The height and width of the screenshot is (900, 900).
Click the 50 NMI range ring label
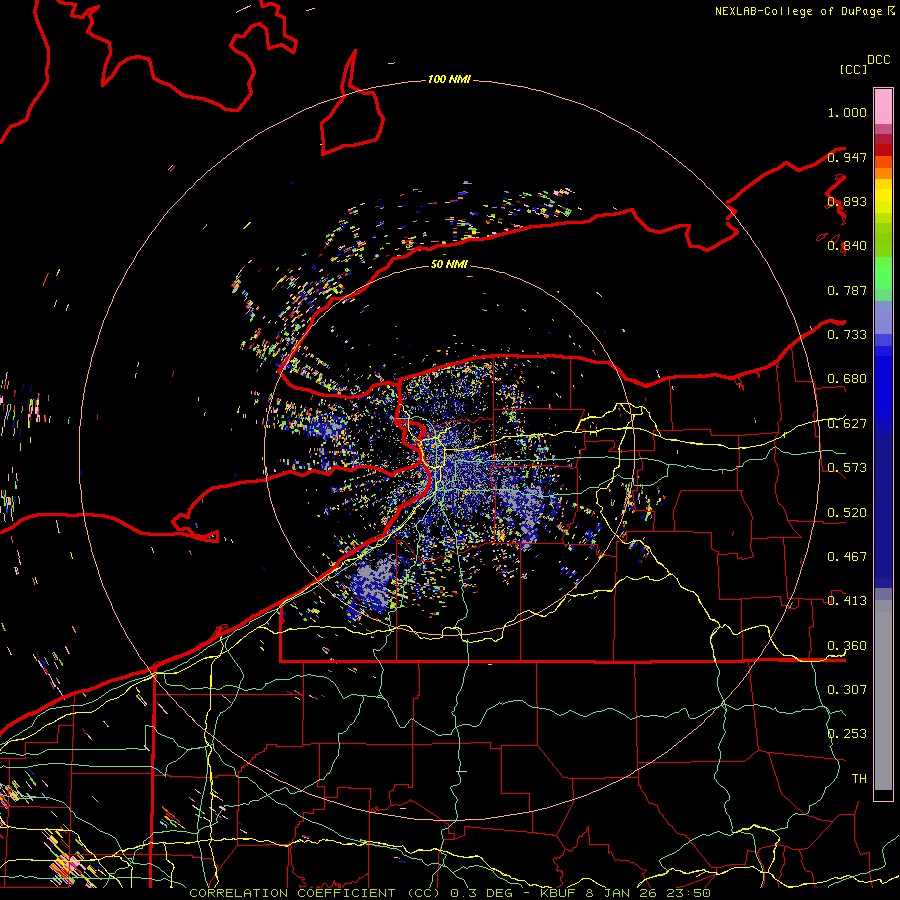click(x=449, y=264)
